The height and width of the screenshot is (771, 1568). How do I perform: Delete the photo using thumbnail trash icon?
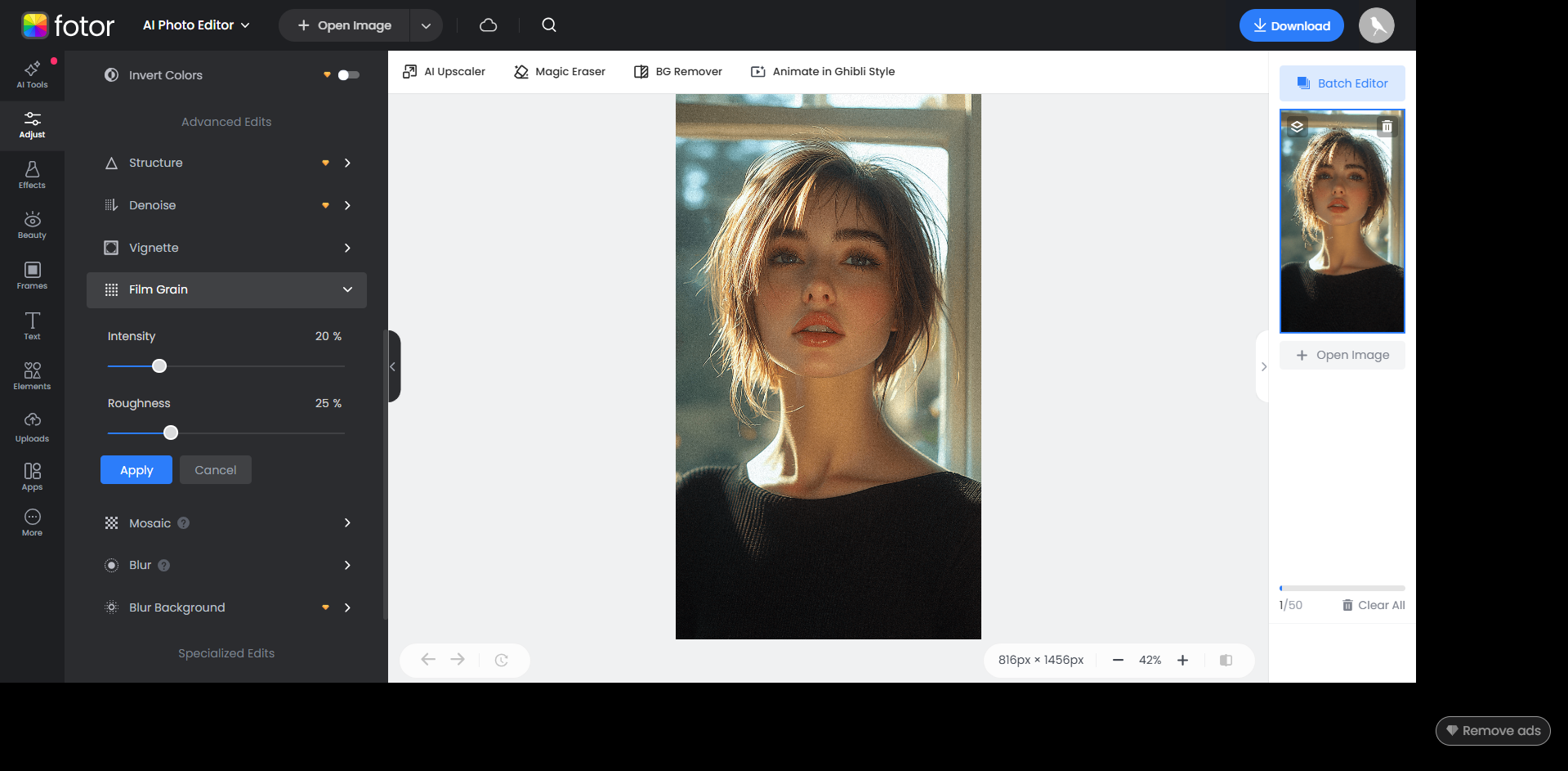[x=1387, y=126]
